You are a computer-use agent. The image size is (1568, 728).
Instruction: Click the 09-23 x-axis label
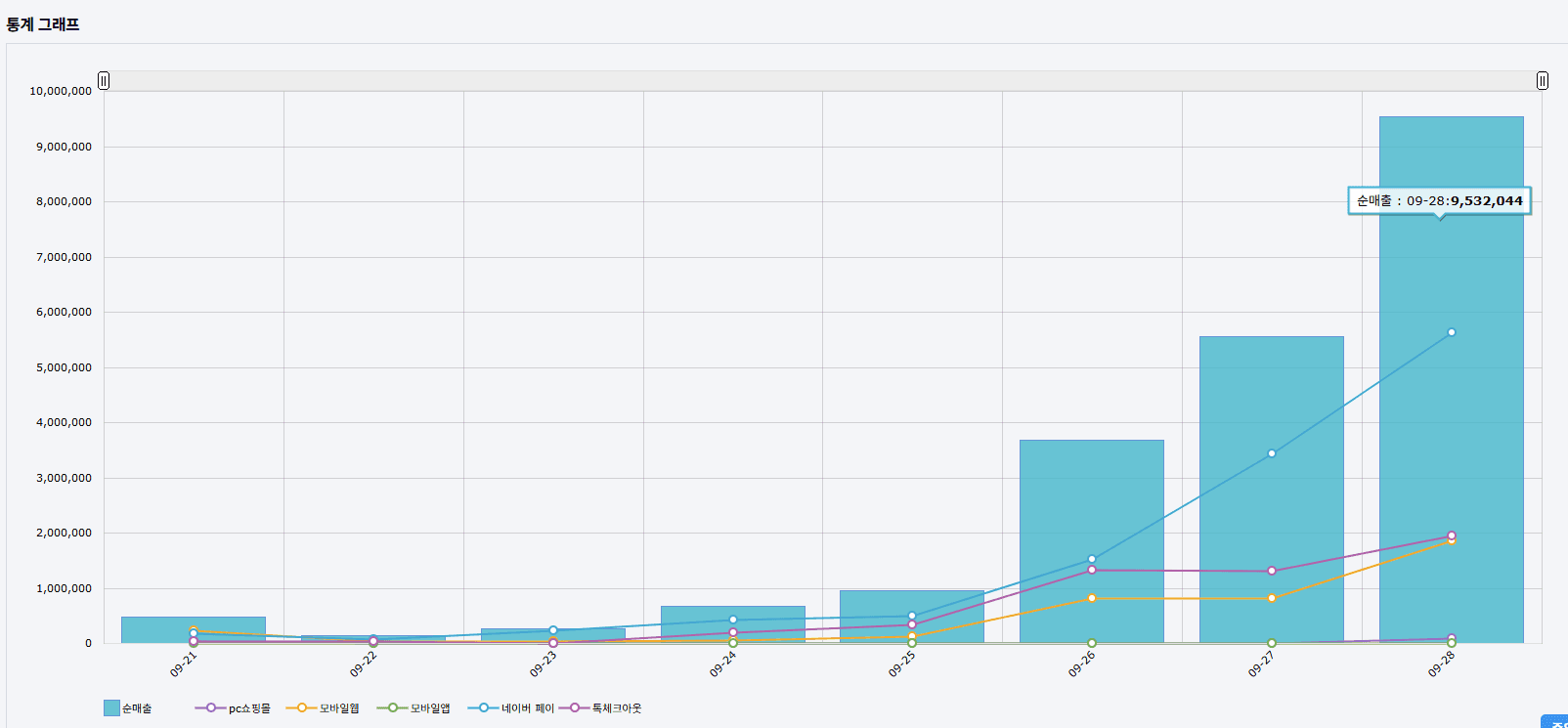pos(543,664)
